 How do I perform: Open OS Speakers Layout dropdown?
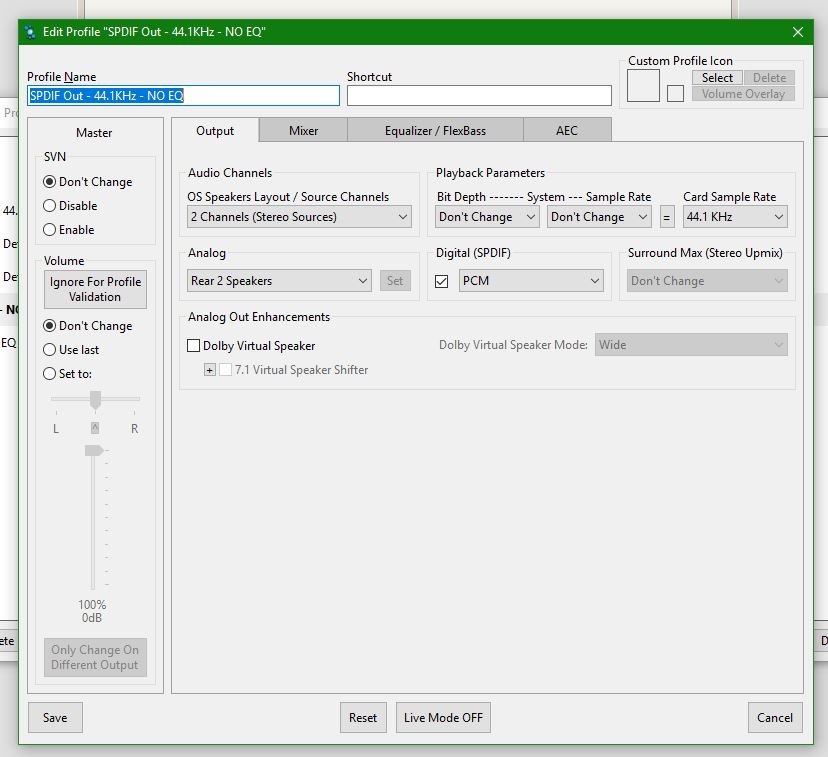[x=299, y=217]
